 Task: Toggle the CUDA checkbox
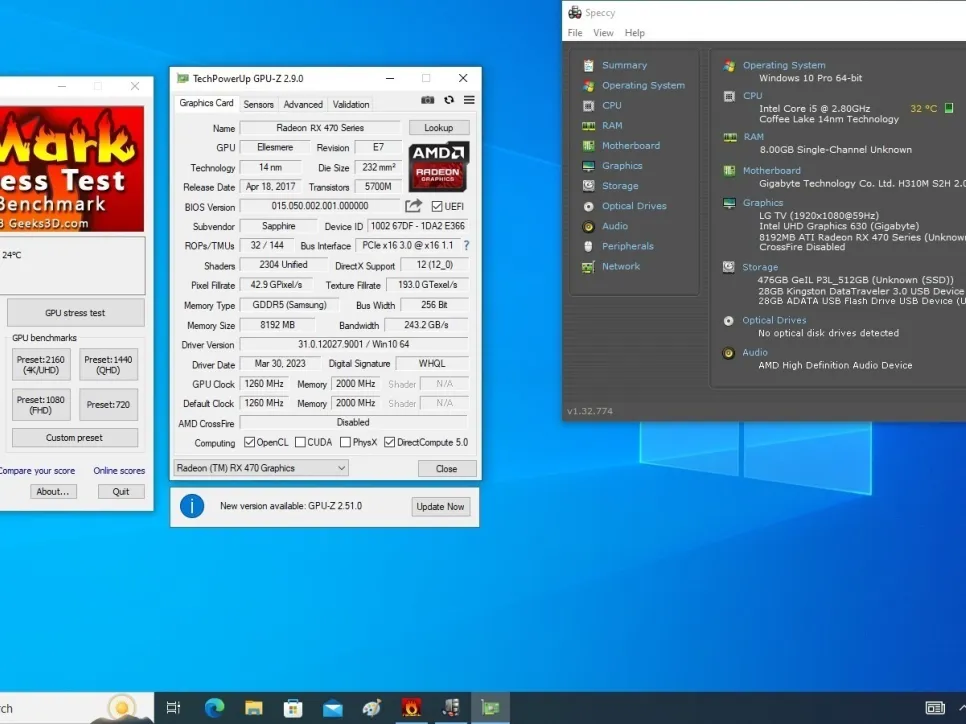(x=301, y=442)
